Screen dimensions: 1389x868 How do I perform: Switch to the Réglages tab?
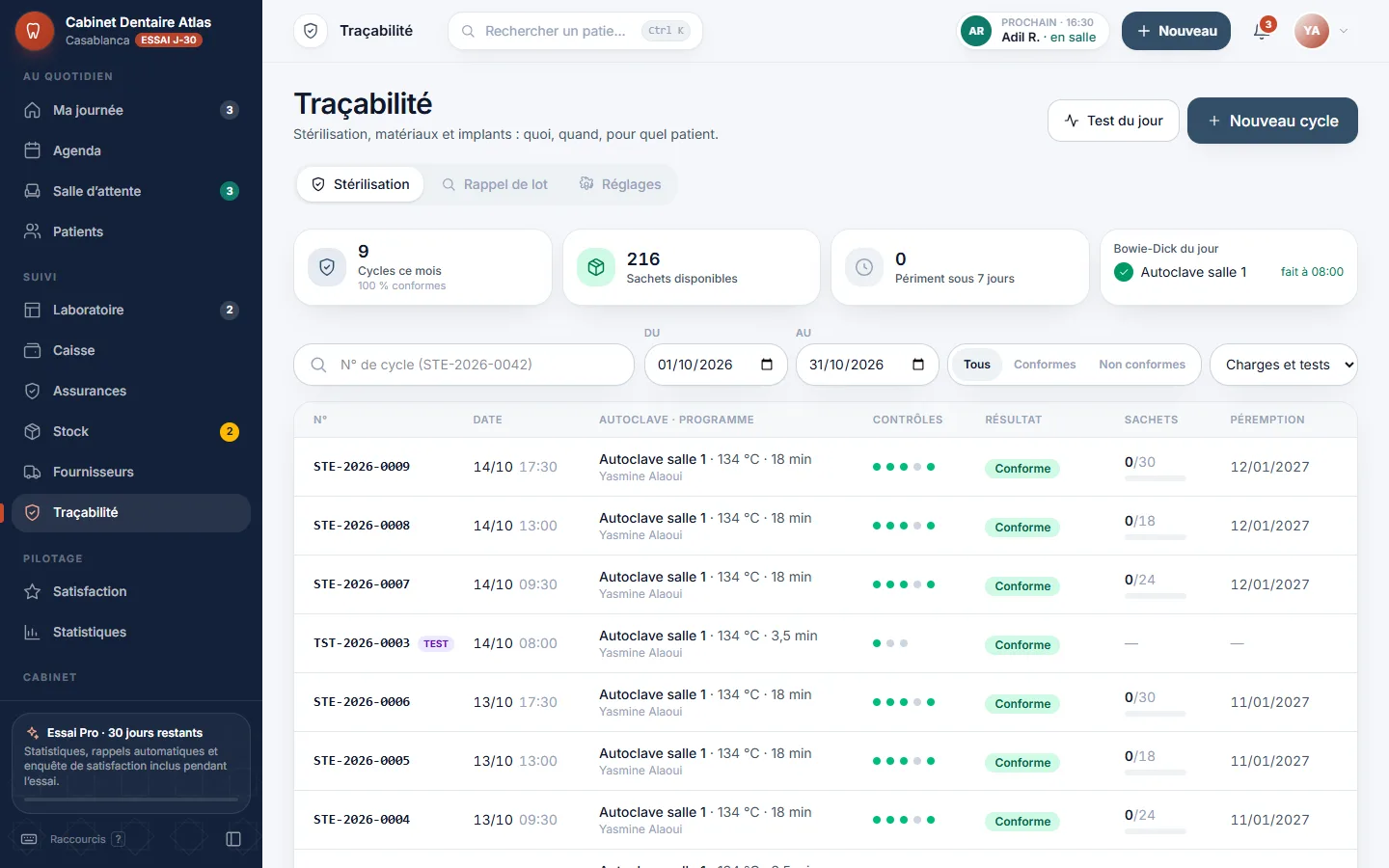[620, 184]
